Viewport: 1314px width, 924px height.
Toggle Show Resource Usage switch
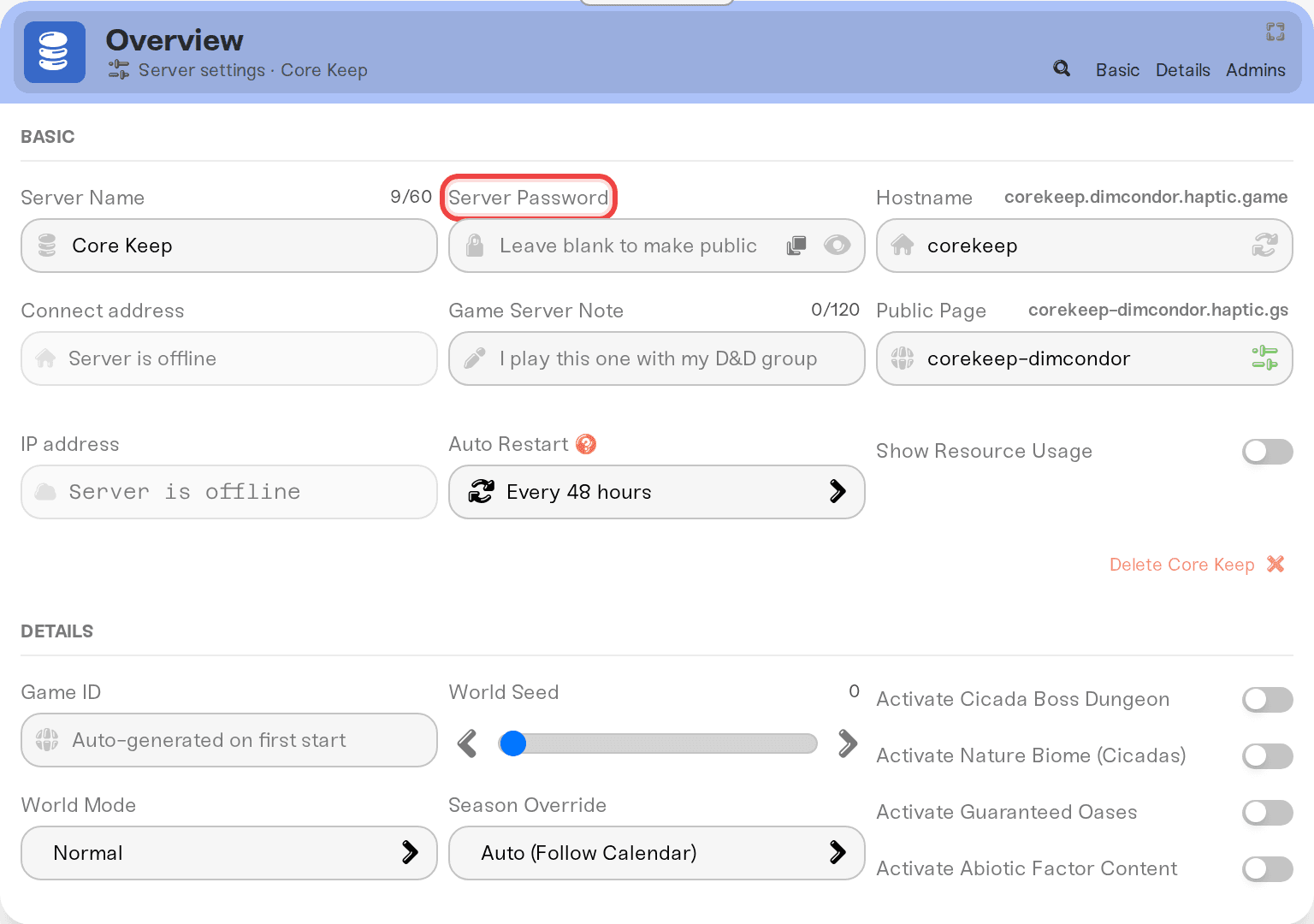tap(1267, 452)
